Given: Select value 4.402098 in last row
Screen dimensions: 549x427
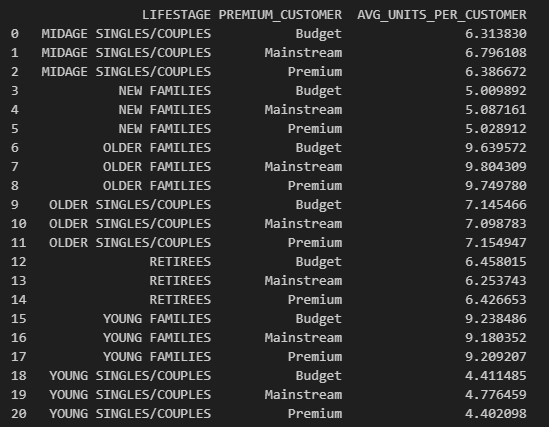Looking at the screenshot, I should 496,414.
